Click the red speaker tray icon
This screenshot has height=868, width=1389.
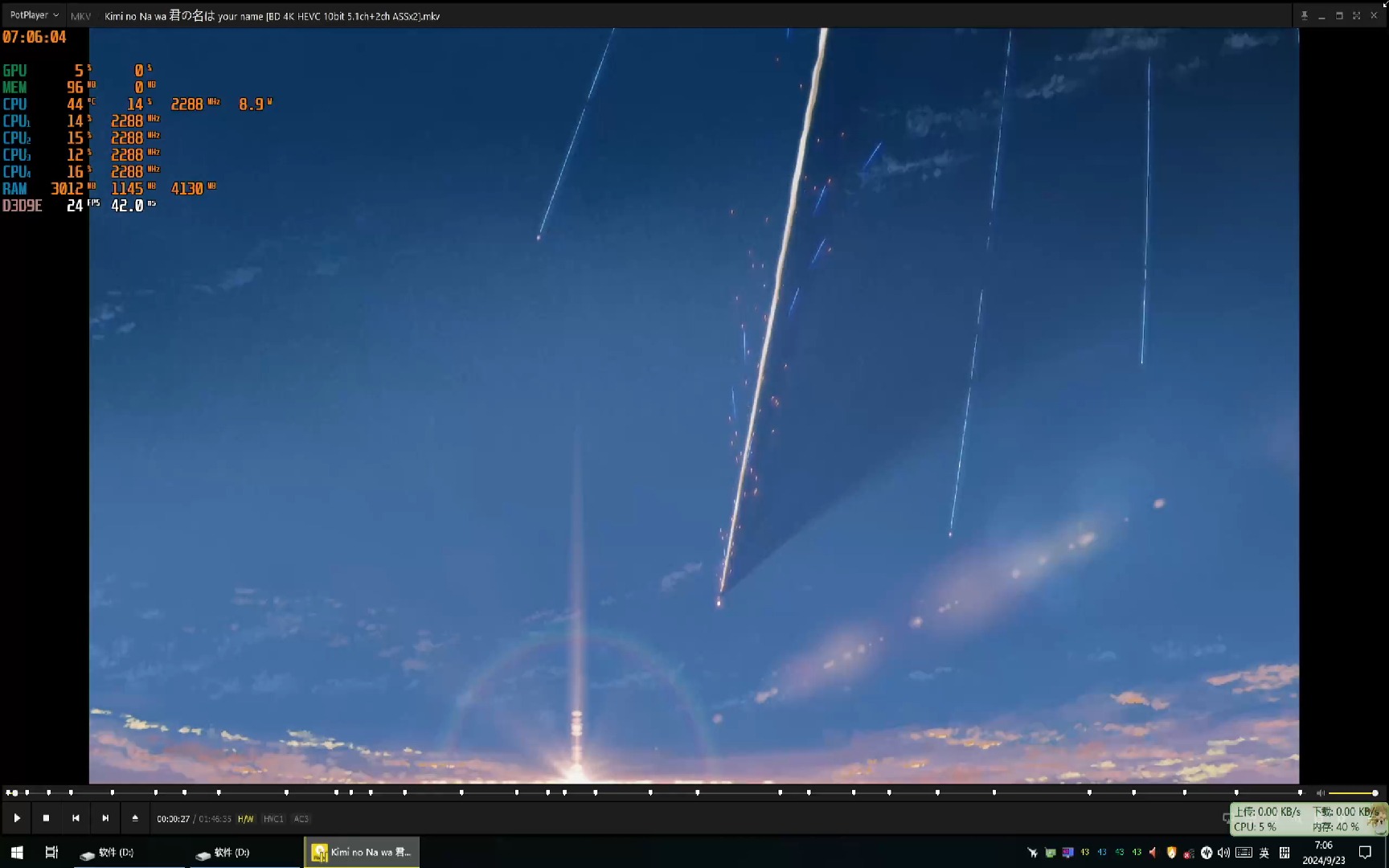pyautogui.click(x=1153, y=853)
